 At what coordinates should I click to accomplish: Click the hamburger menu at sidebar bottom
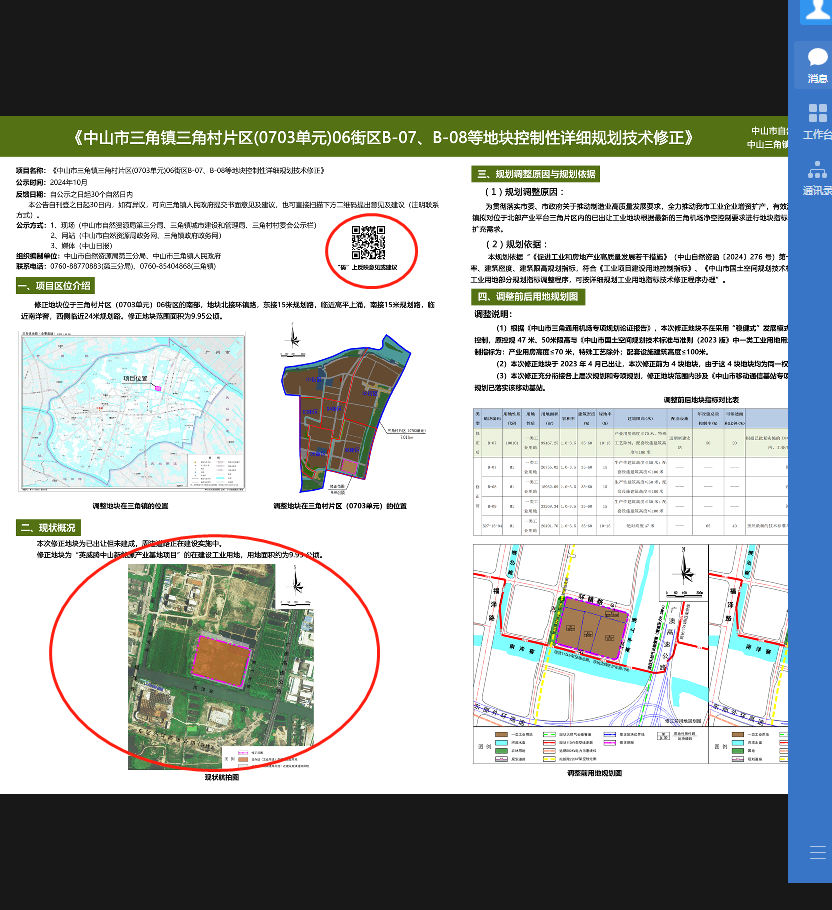coord(818,852)
